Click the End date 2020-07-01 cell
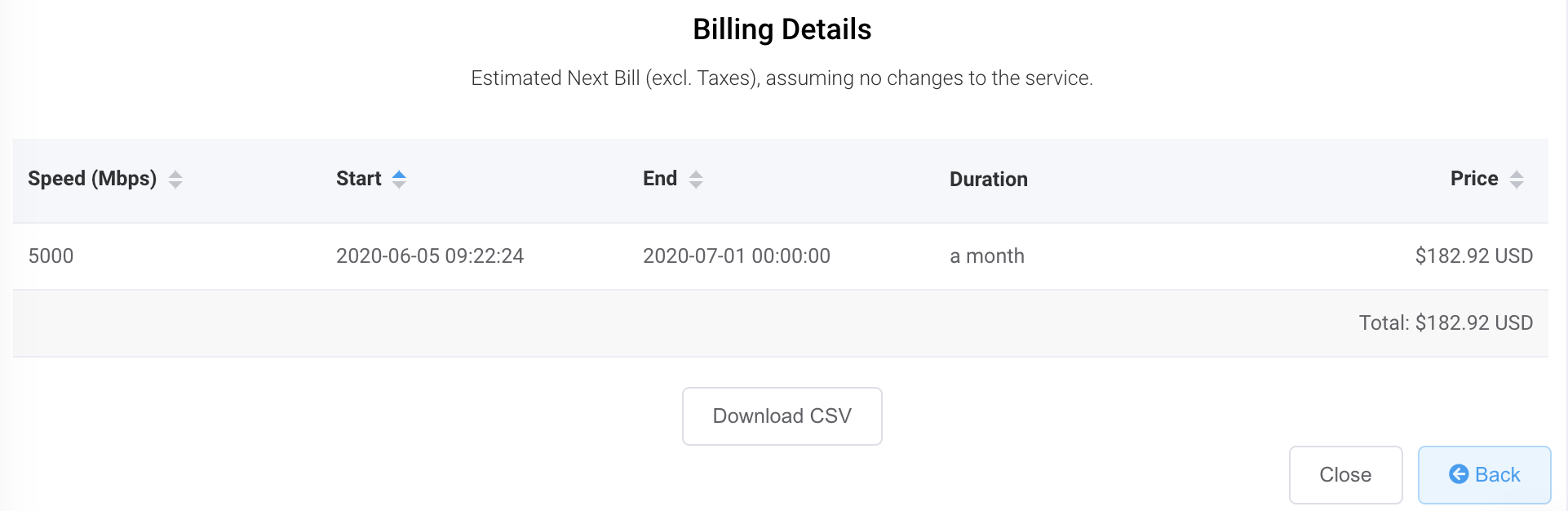The width and height of the screenshot is (1568, 511). pyautogui.click(x=737, y=255)
